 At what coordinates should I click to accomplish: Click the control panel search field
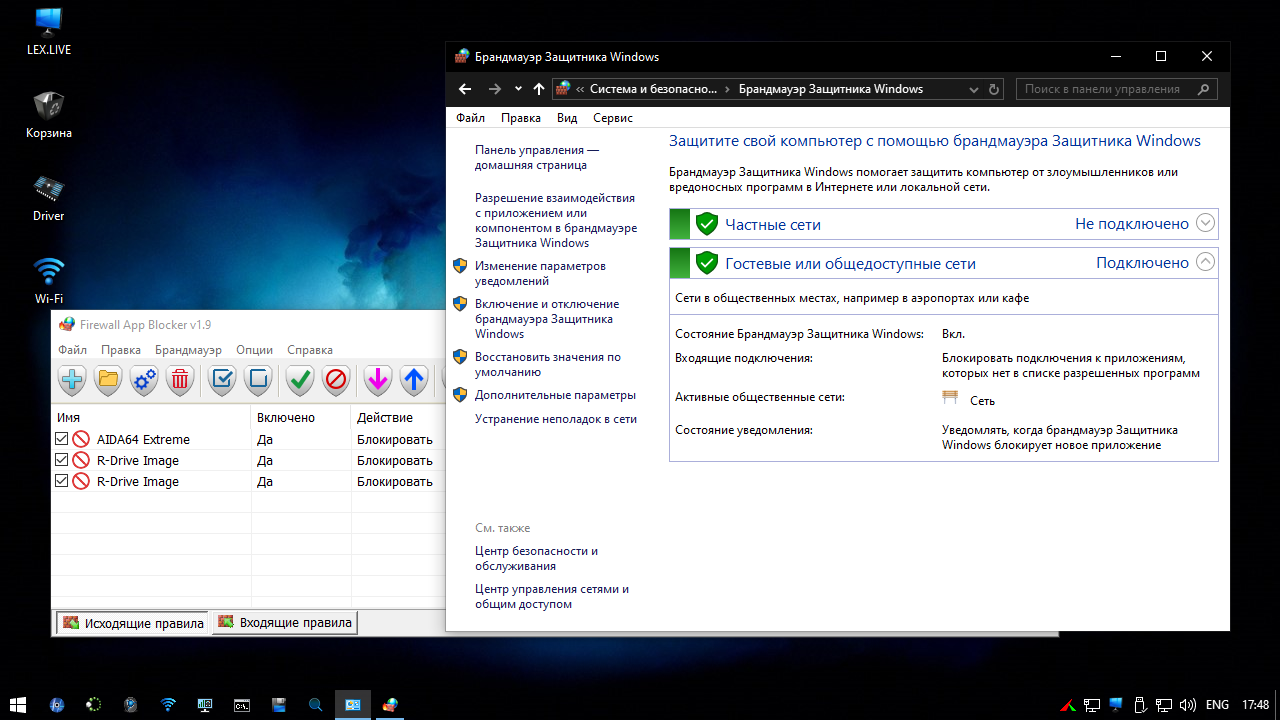pyautogui.click(x=1105, y=89)
